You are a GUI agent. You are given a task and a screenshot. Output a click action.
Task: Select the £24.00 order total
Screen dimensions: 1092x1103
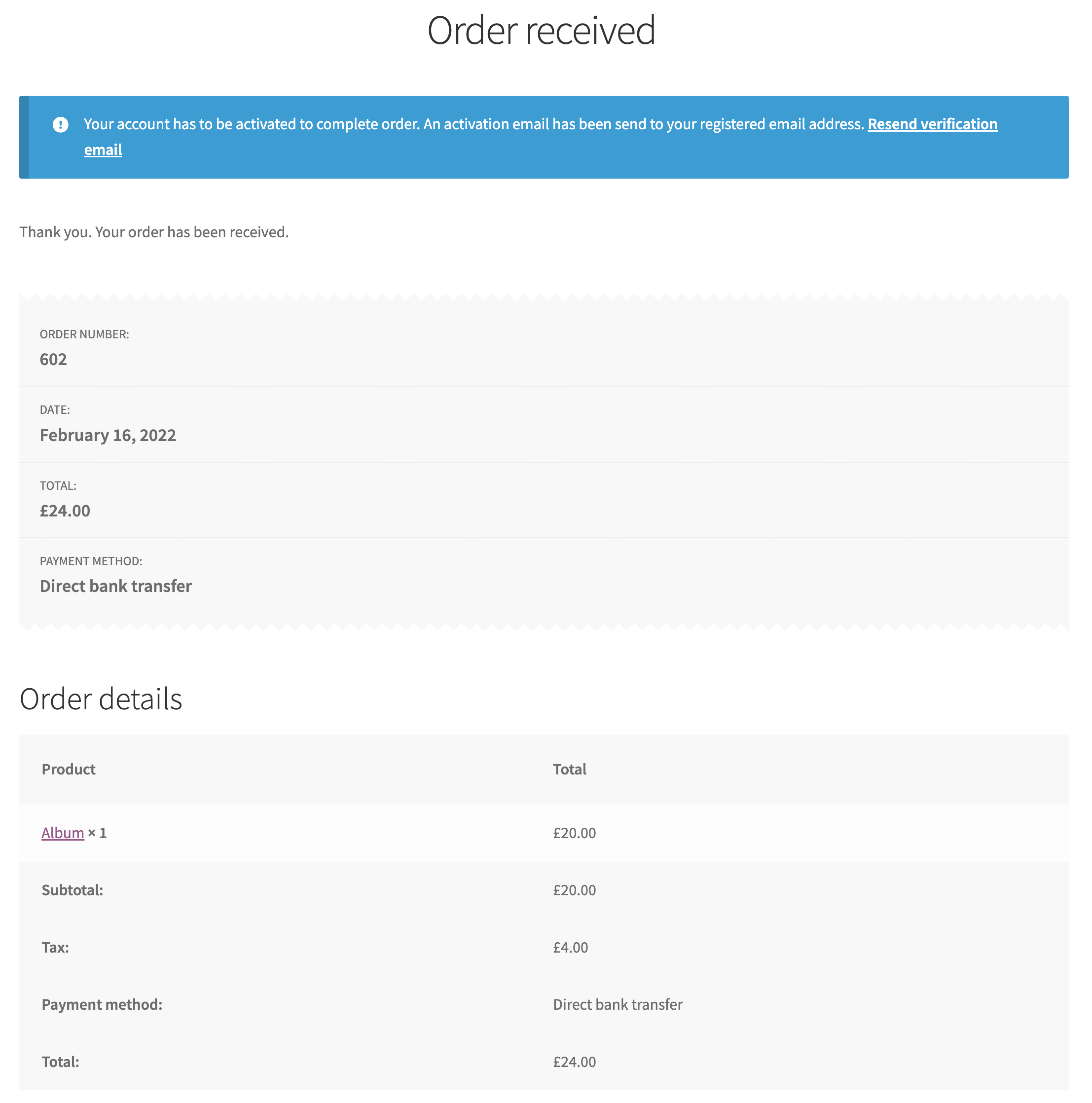pos(65,510)
